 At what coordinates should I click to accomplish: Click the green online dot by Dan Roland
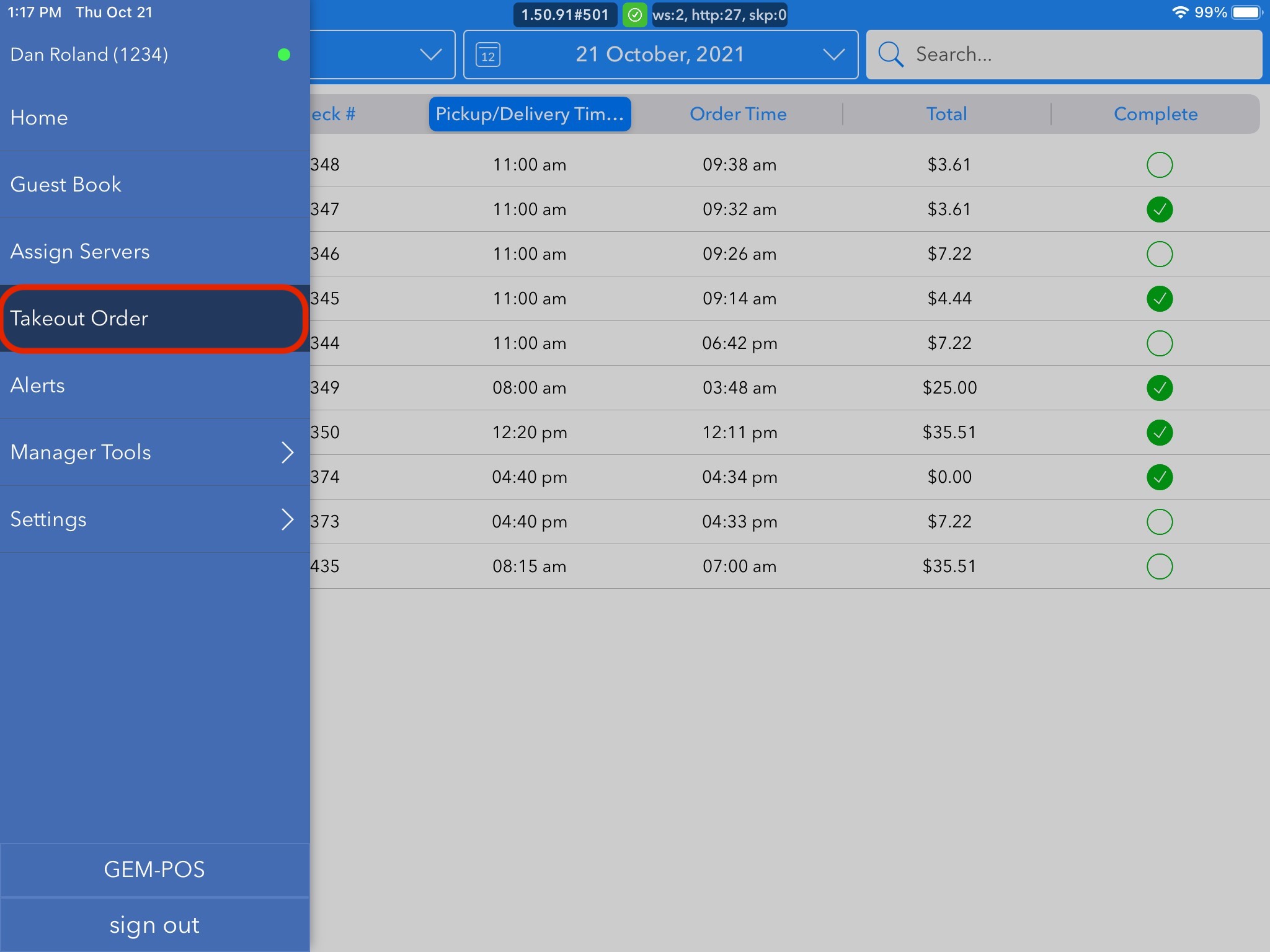pyautogui.click(x=284, y=55)
